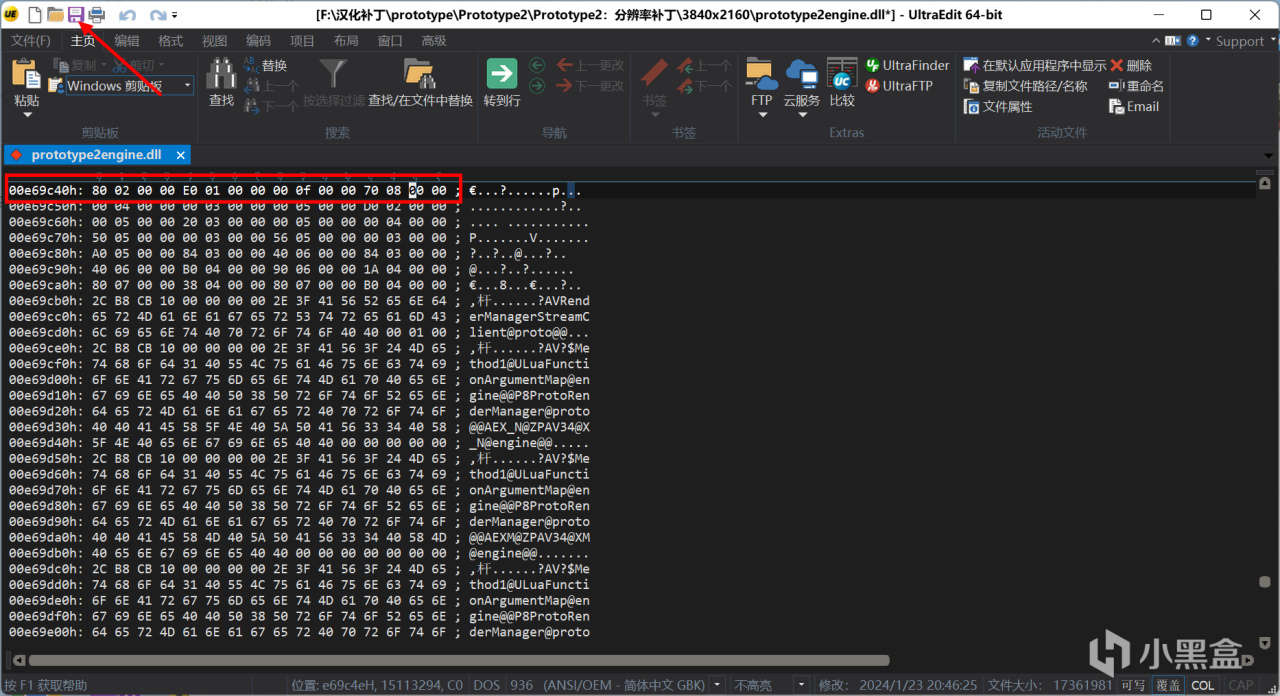Open the FTP tool icon

pos(762,74)
